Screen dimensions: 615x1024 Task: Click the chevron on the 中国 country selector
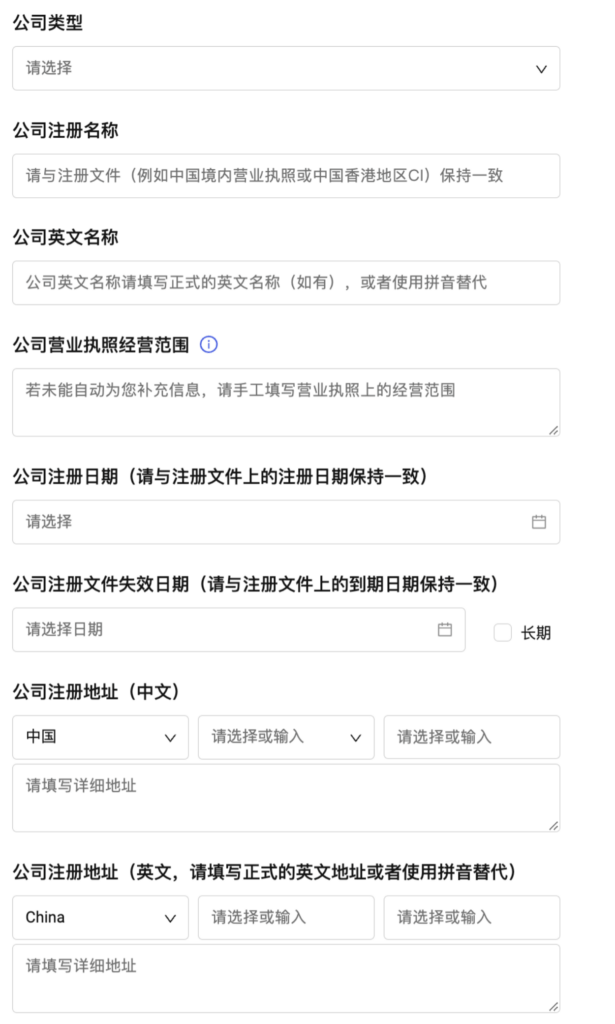click(168, 737)
